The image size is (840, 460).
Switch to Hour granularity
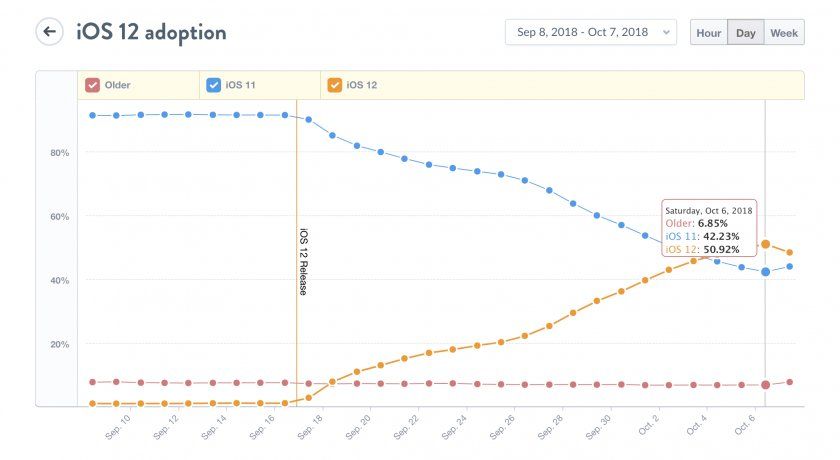(709, 32)
